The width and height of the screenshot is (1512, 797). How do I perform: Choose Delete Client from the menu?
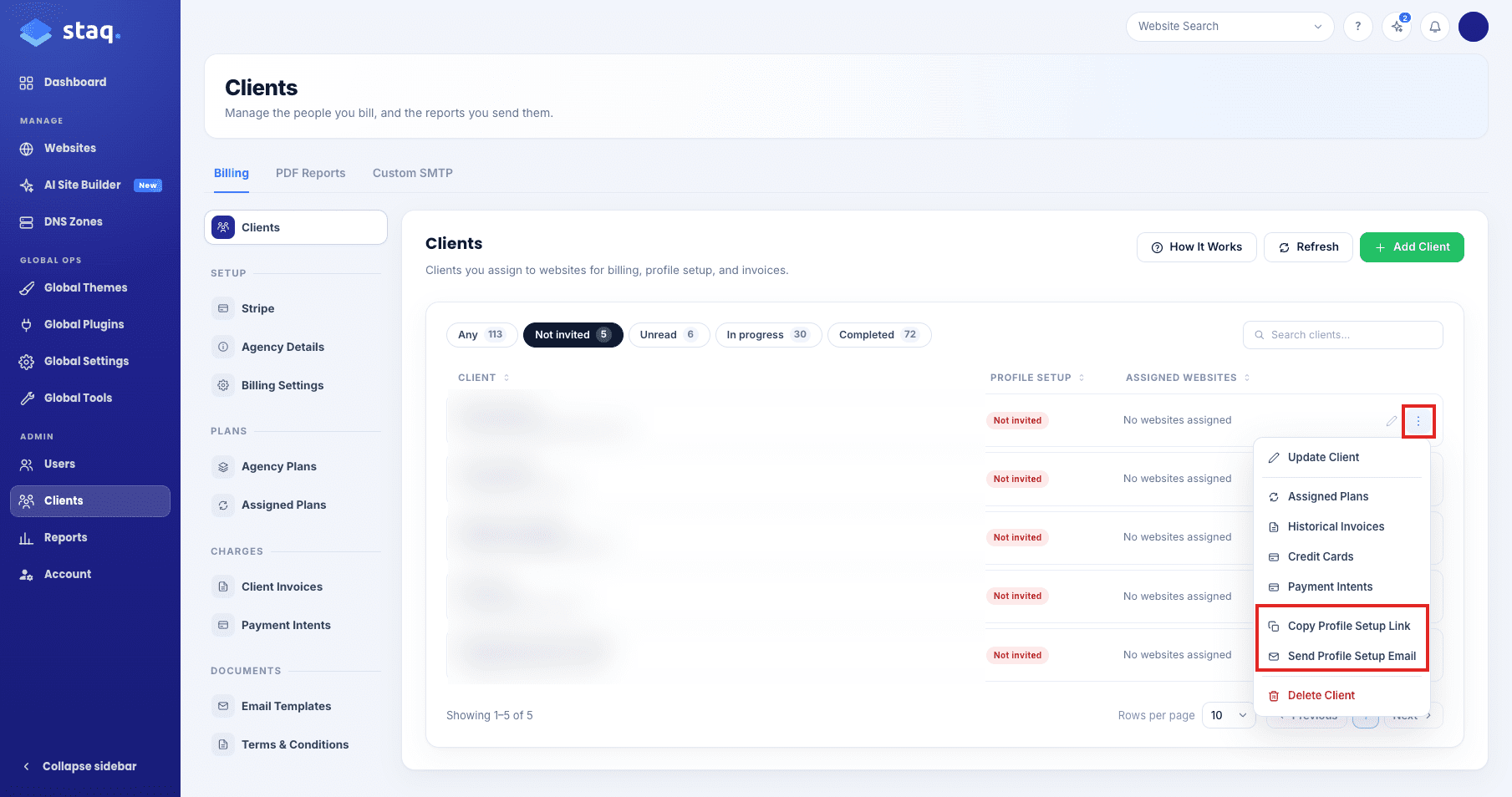point(1342,695)
